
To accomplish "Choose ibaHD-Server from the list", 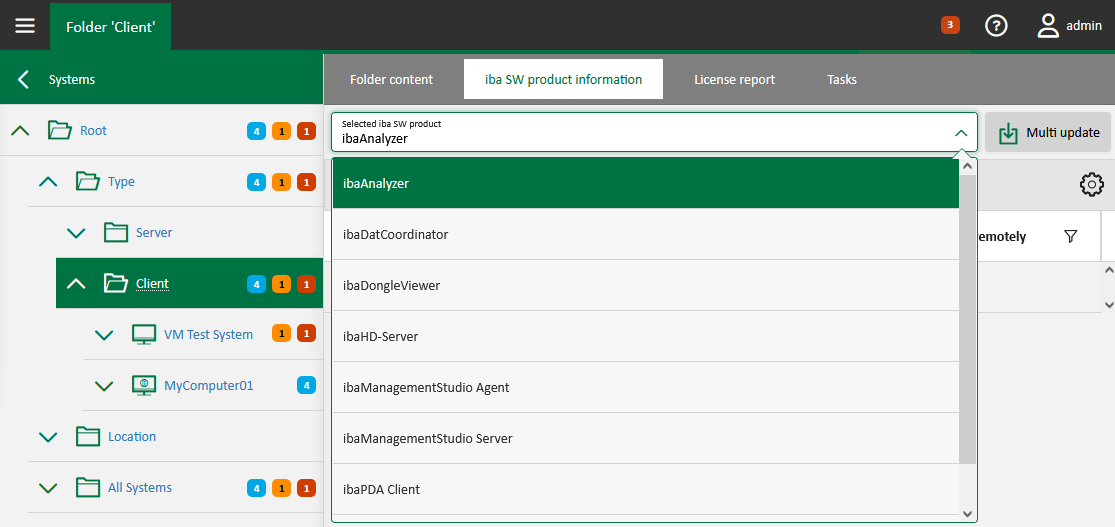I will [646, 336].
